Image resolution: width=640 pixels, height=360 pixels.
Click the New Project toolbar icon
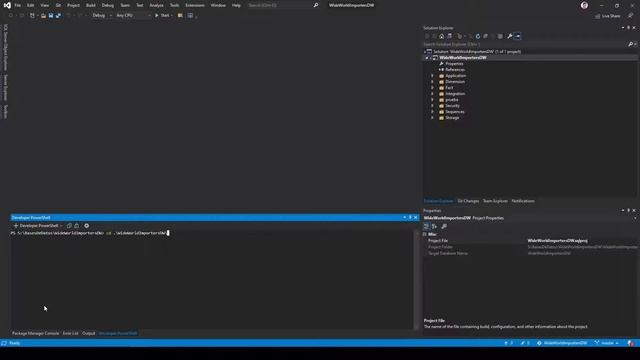pyautogui.click(x=32, y=16)
